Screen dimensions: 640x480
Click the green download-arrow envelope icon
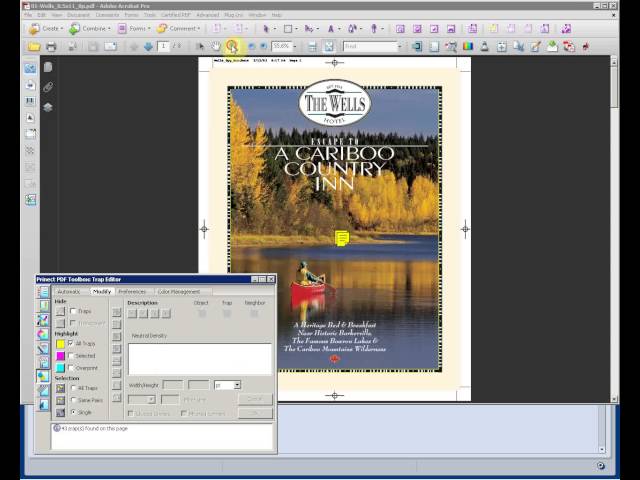(x=552, y=46)
